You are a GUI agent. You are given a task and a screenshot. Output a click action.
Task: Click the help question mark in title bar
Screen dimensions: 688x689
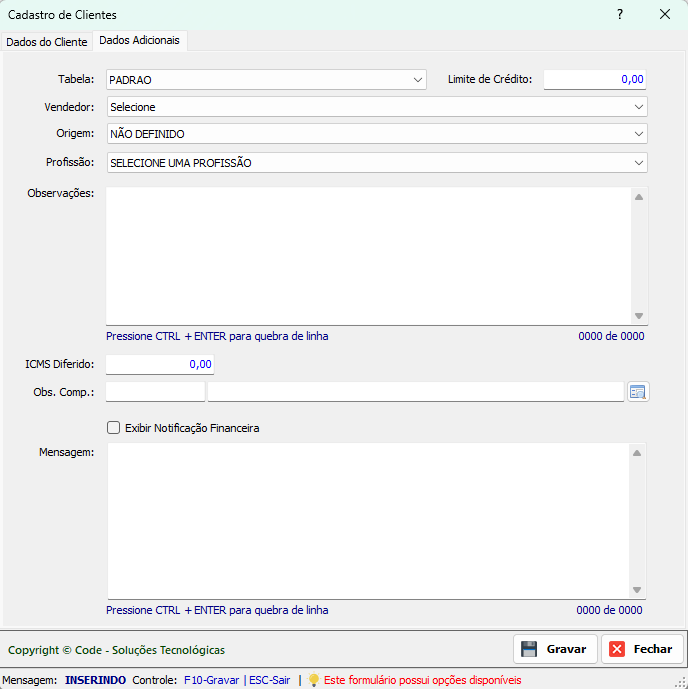(619, 14)
